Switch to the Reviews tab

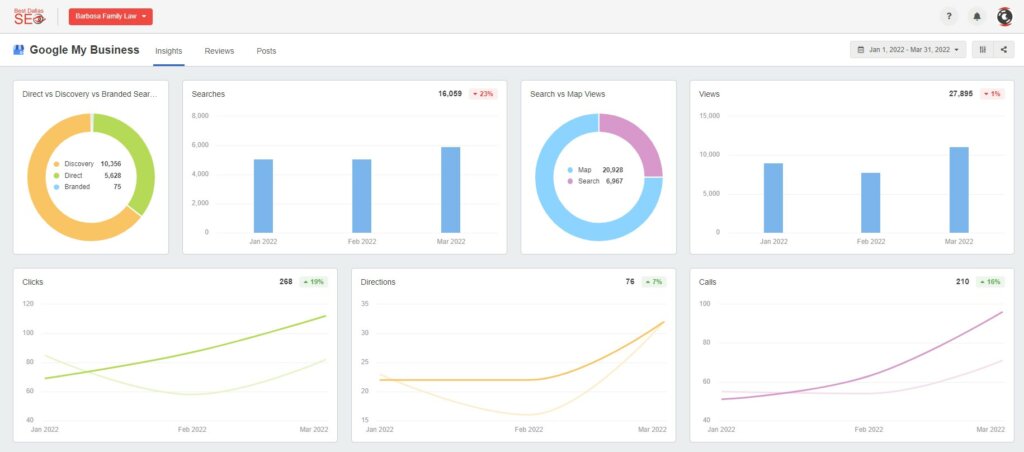click(x=219, y=50)
